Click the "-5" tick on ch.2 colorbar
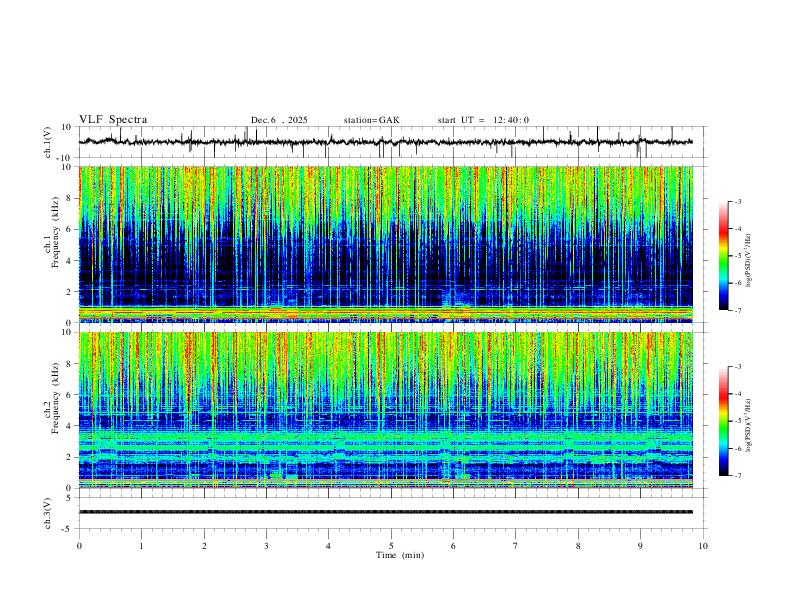Screen dimensions: 792x612 (737, 421)
